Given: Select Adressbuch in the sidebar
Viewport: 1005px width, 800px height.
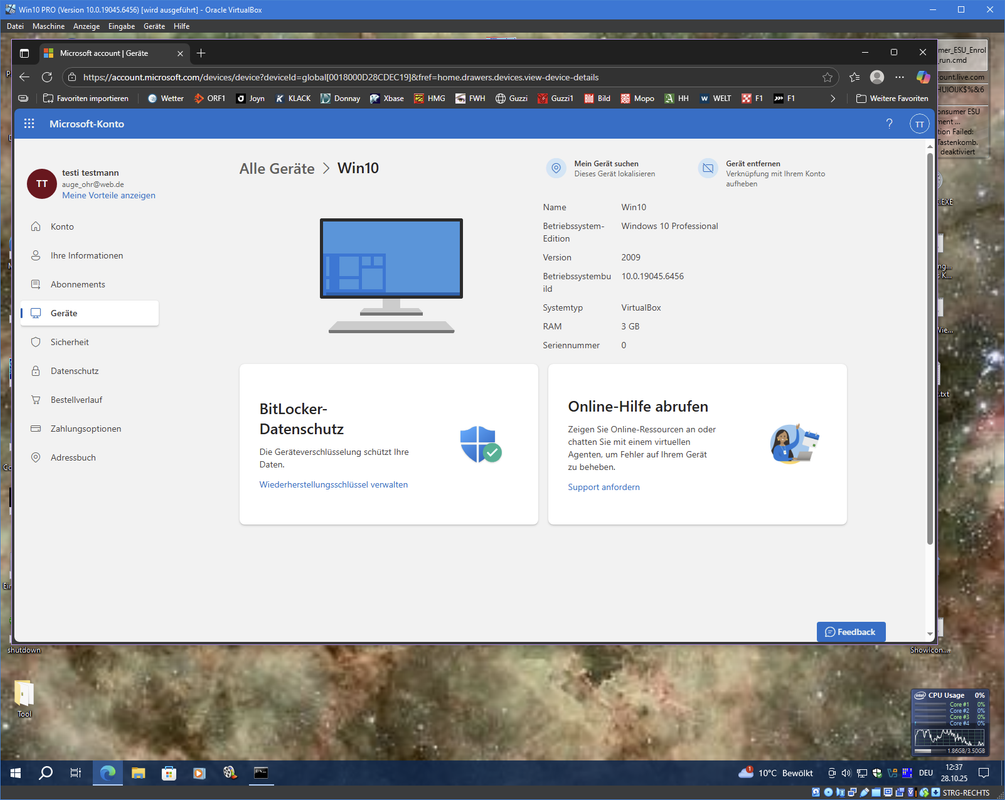Looking at the screenshot, I should coord(90,457).
